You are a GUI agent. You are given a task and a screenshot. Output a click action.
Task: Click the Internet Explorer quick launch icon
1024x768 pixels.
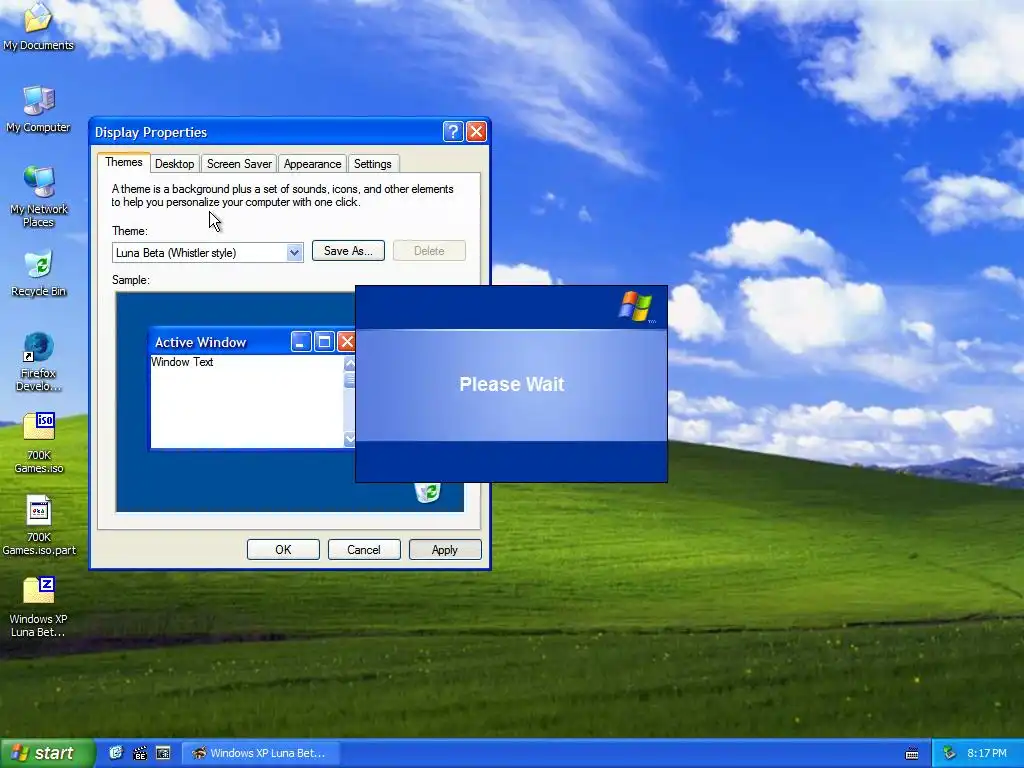click(x=116, y=753)
